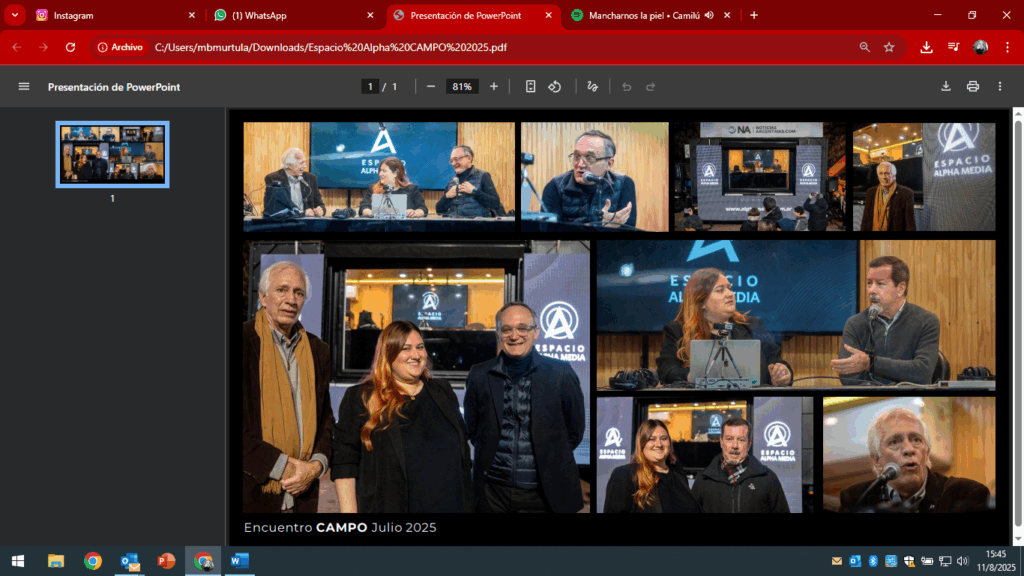Toggle the PDF sidebar hamburger menu
The image size is (1024, 576).
pos(24,87)
